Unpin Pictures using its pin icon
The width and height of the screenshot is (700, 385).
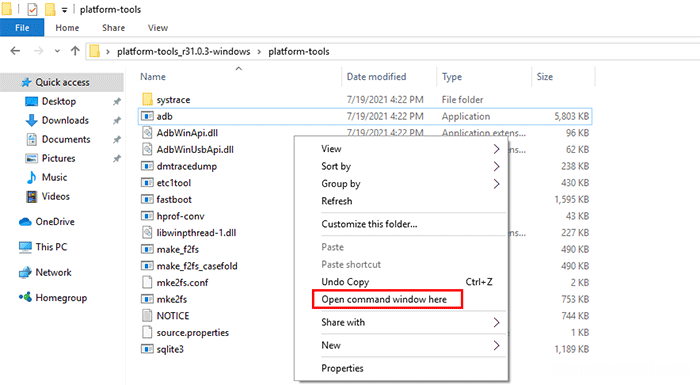tap(117, 158)
